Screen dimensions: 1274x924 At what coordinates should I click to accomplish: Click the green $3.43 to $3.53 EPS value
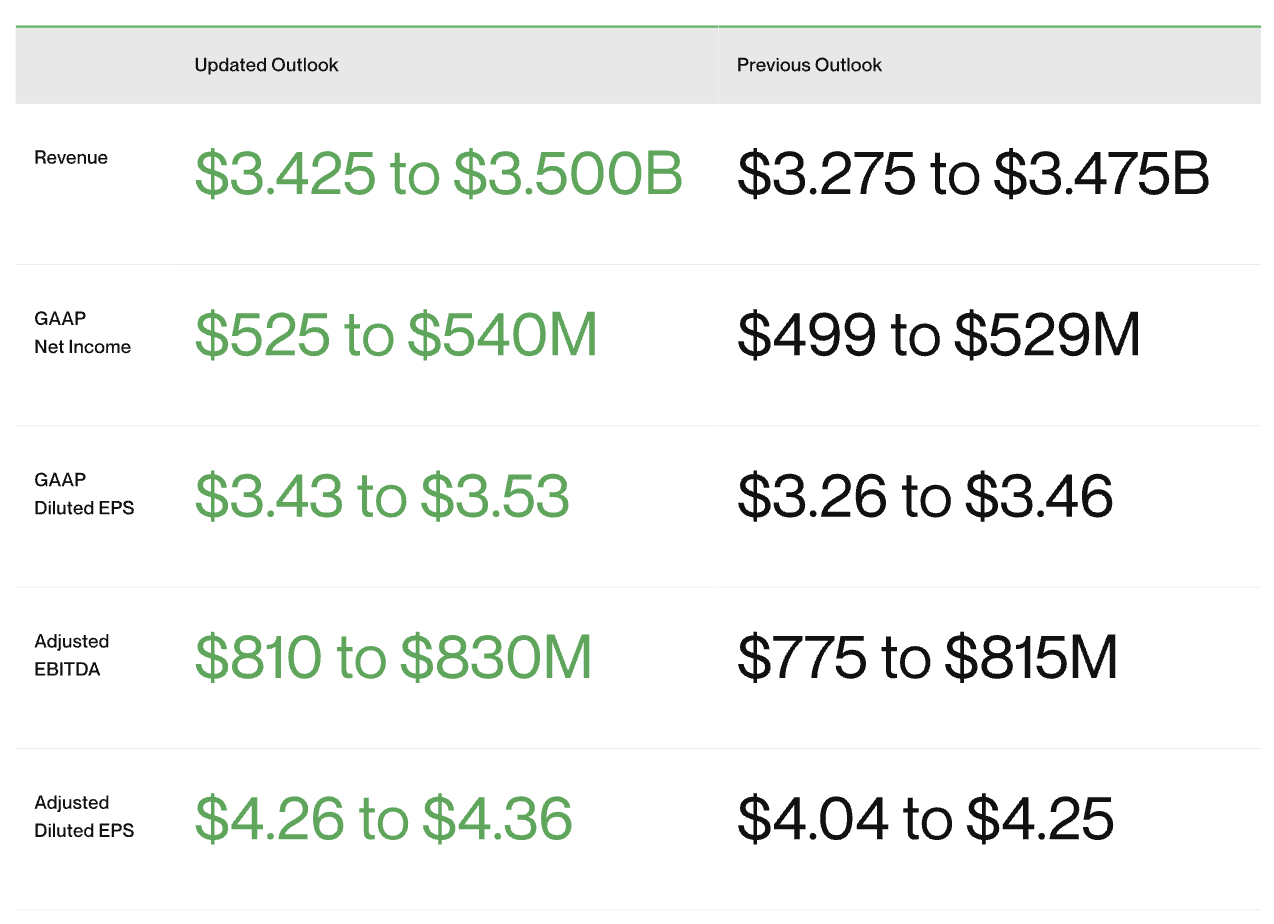coord(382,496)
